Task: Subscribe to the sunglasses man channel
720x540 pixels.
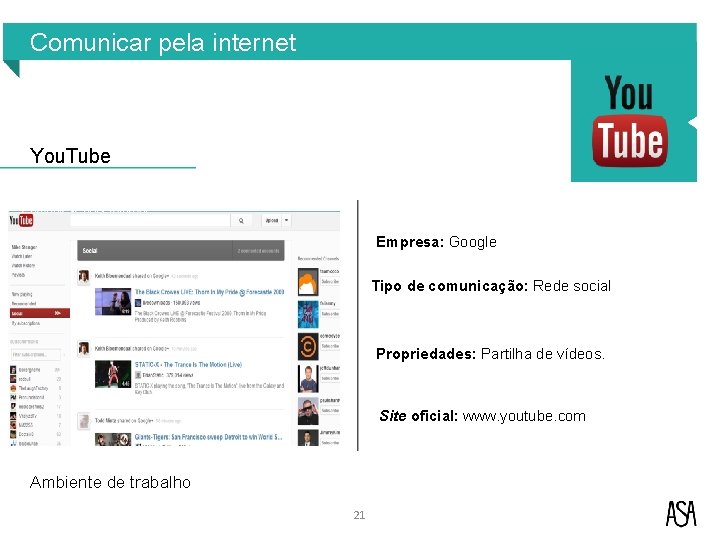Action: (x=330, y=411)
